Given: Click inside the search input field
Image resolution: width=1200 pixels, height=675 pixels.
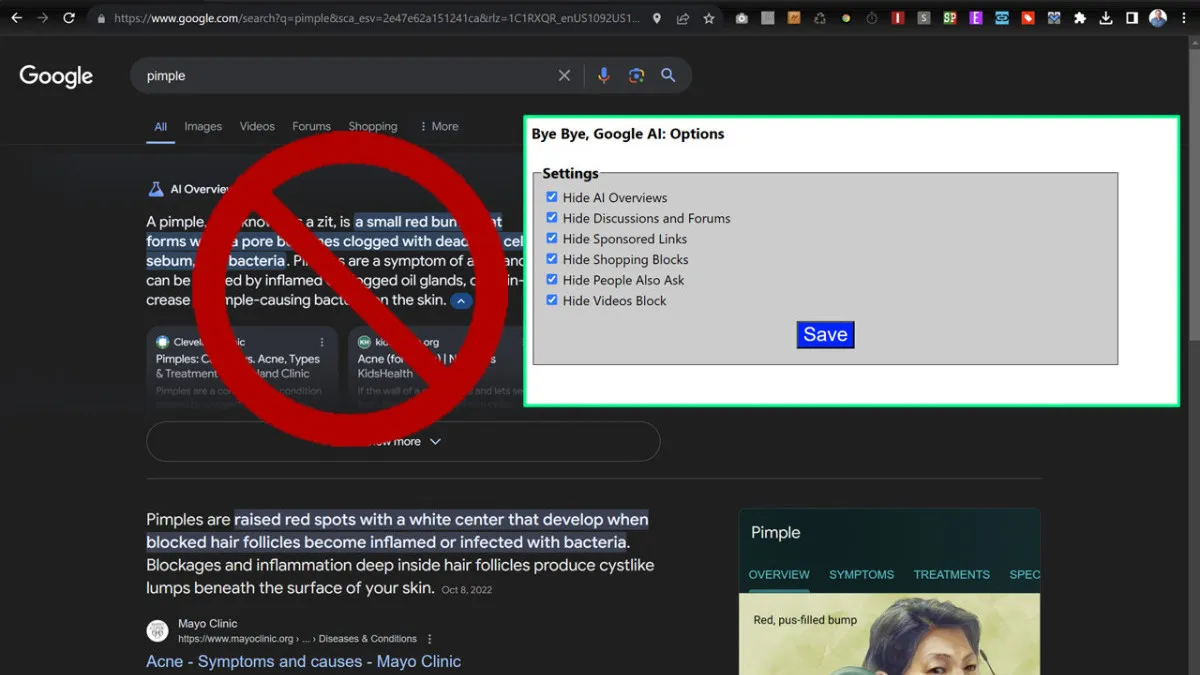Looking at the screenshot, I should pos(300,75).
